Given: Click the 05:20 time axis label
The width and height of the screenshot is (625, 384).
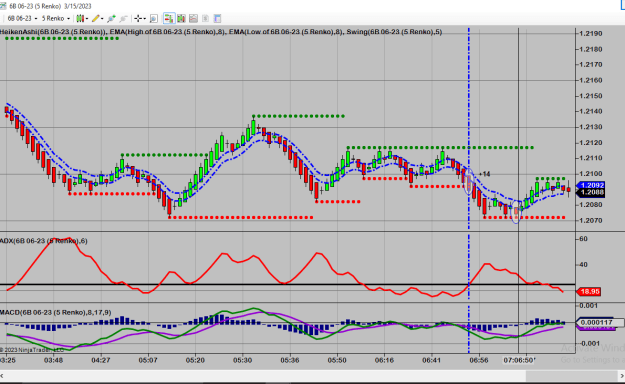Looking at the screenshot, I should (195, 360).
